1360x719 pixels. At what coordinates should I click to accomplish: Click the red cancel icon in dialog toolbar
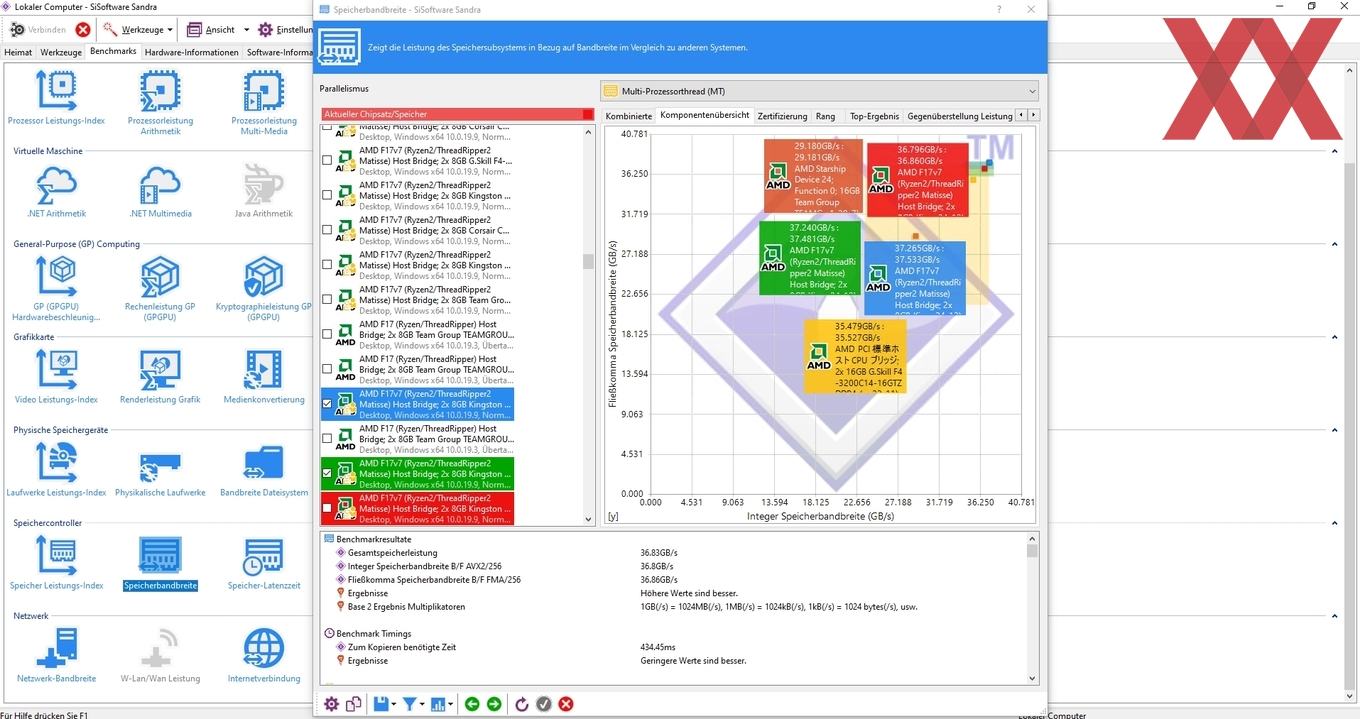[566, 704]
